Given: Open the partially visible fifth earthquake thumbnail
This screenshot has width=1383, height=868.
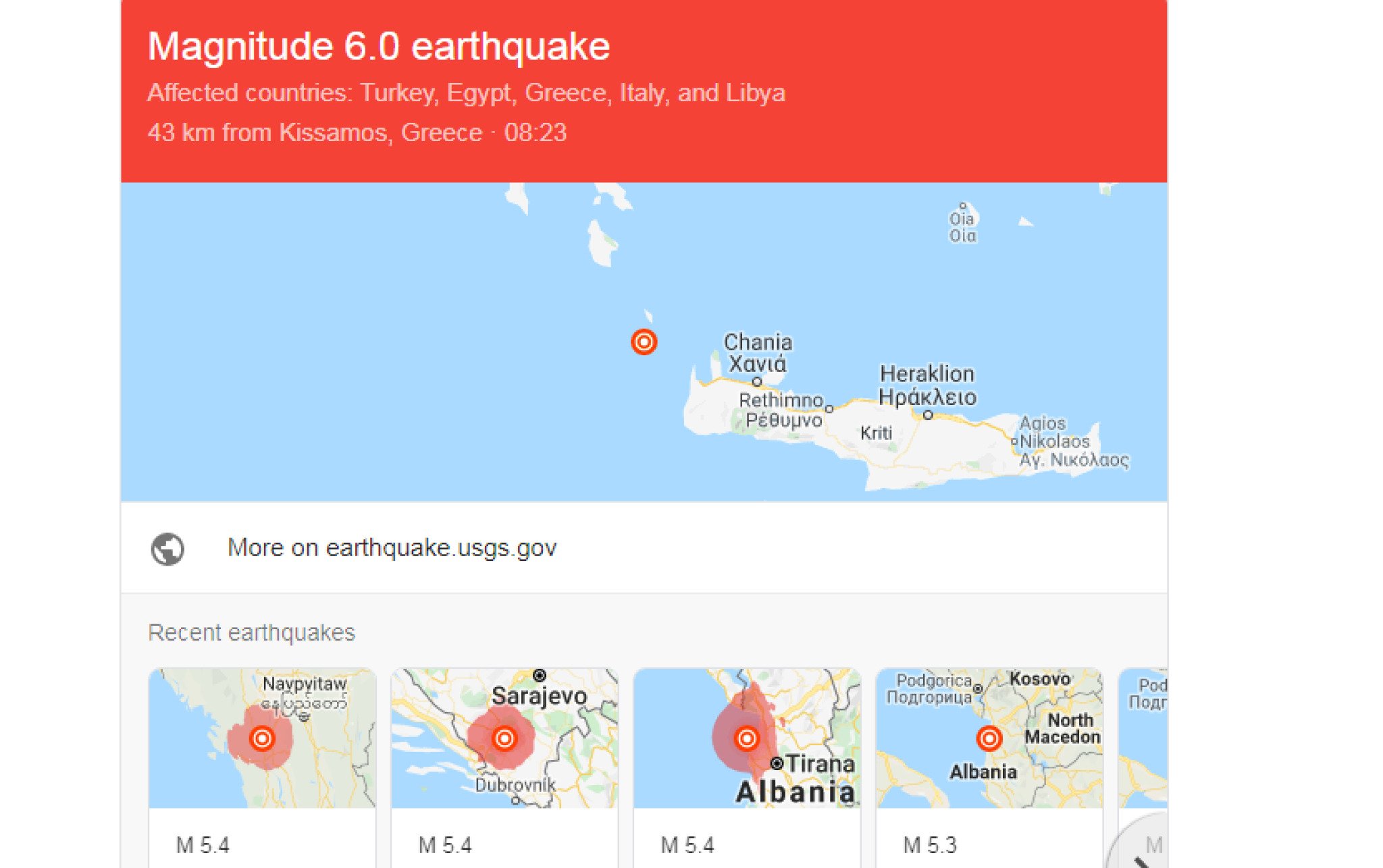Looking at the screenshot, I should click(x=1144, y=737).
